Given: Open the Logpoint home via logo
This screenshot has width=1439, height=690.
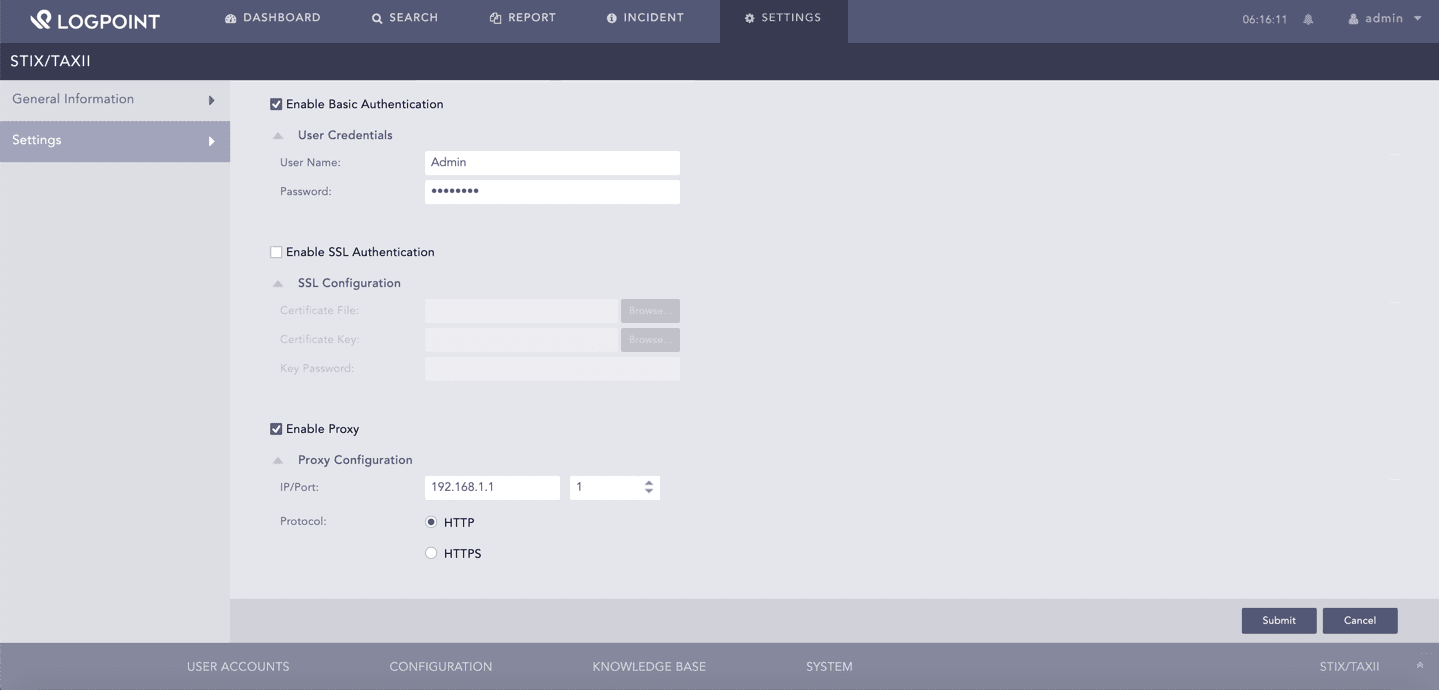Looking at the screenshot, I should point(95,18).
